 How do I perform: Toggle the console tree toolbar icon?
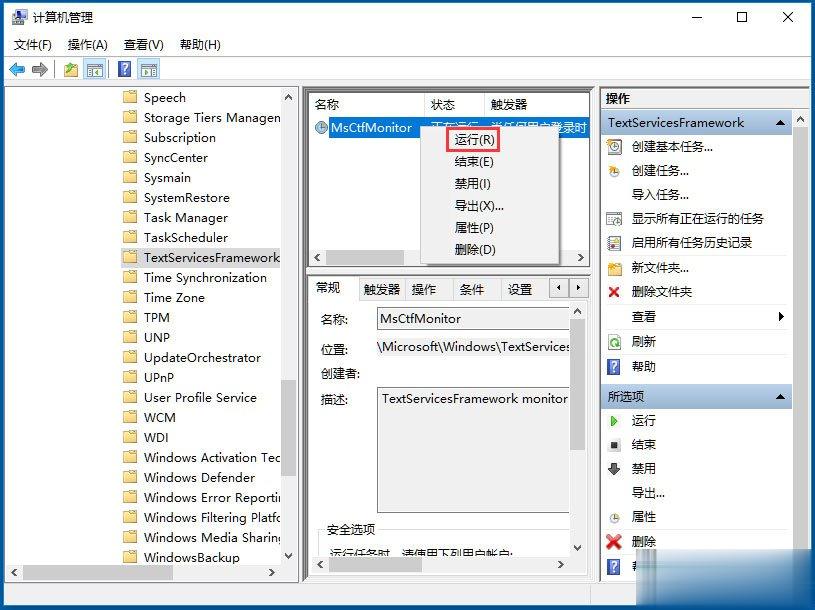[x=93, y=69]
